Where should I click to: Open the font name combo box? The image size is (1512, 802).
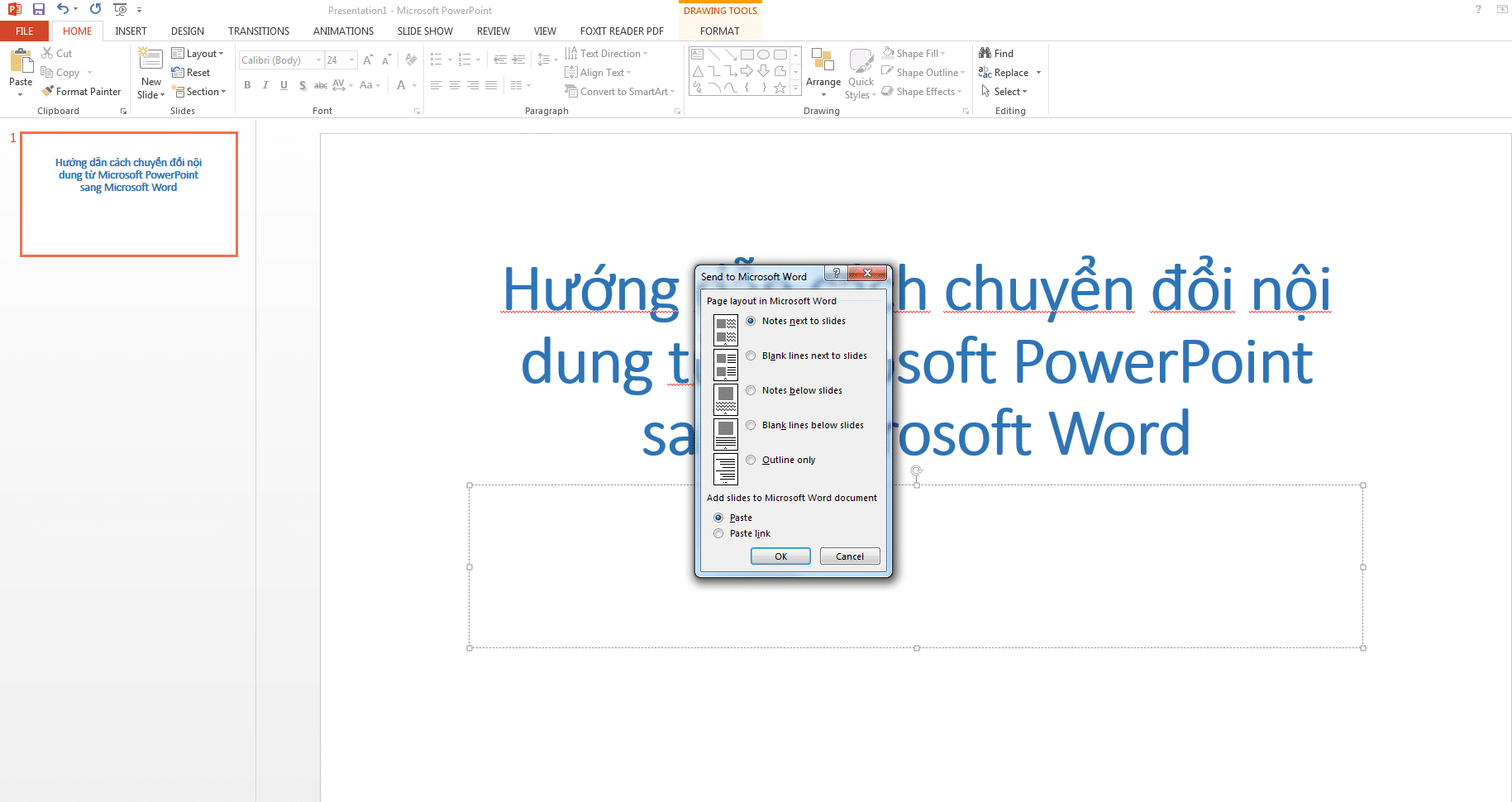[x=281, y=60]
